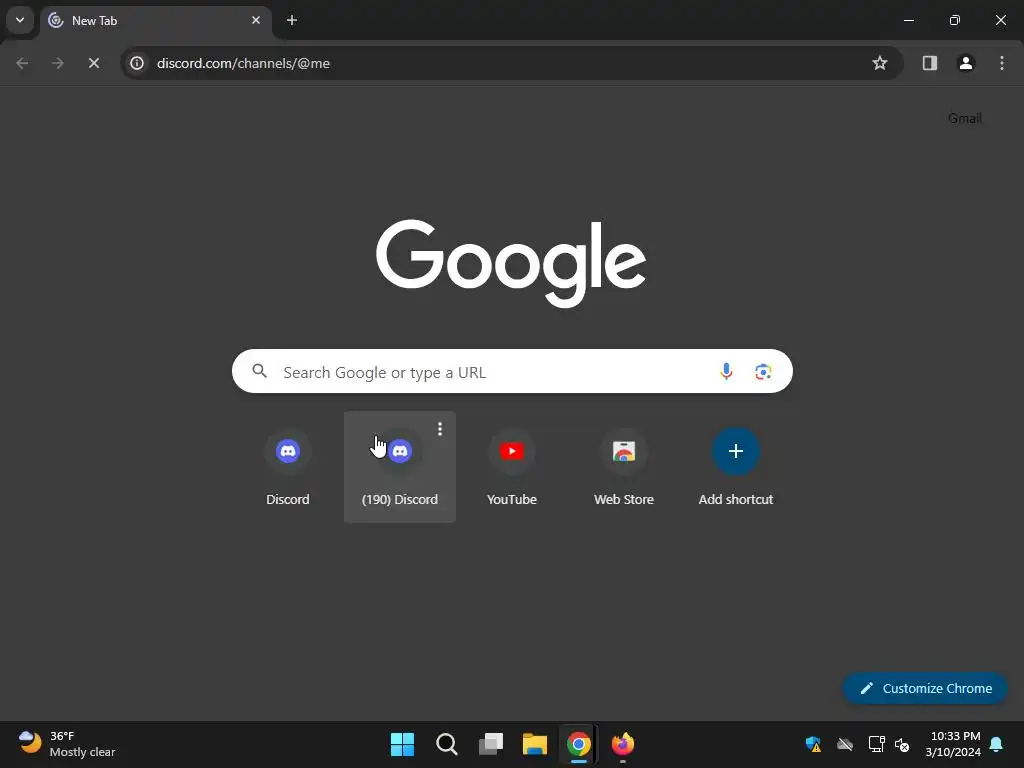Open the Chrome side panel
This screenshot has height=768, width=1024.
coord(930,63)
